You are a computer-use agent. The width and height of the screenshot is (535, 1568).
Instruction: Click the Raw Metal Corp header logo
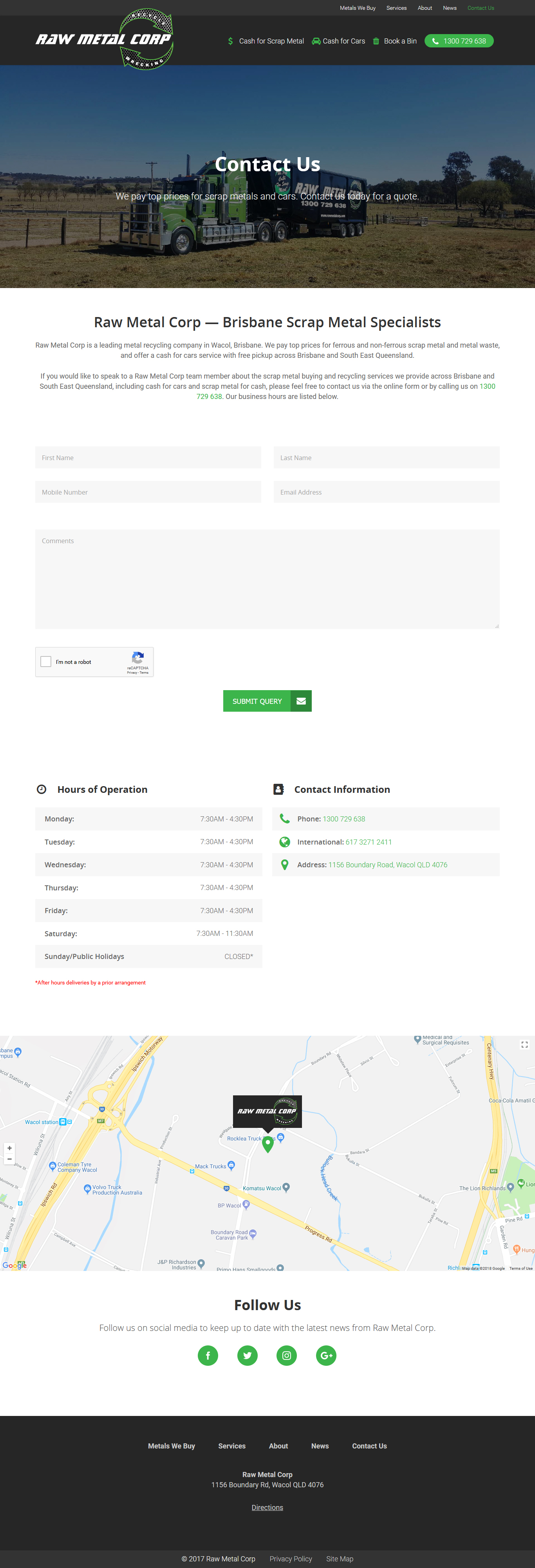(x=105, y=39)
